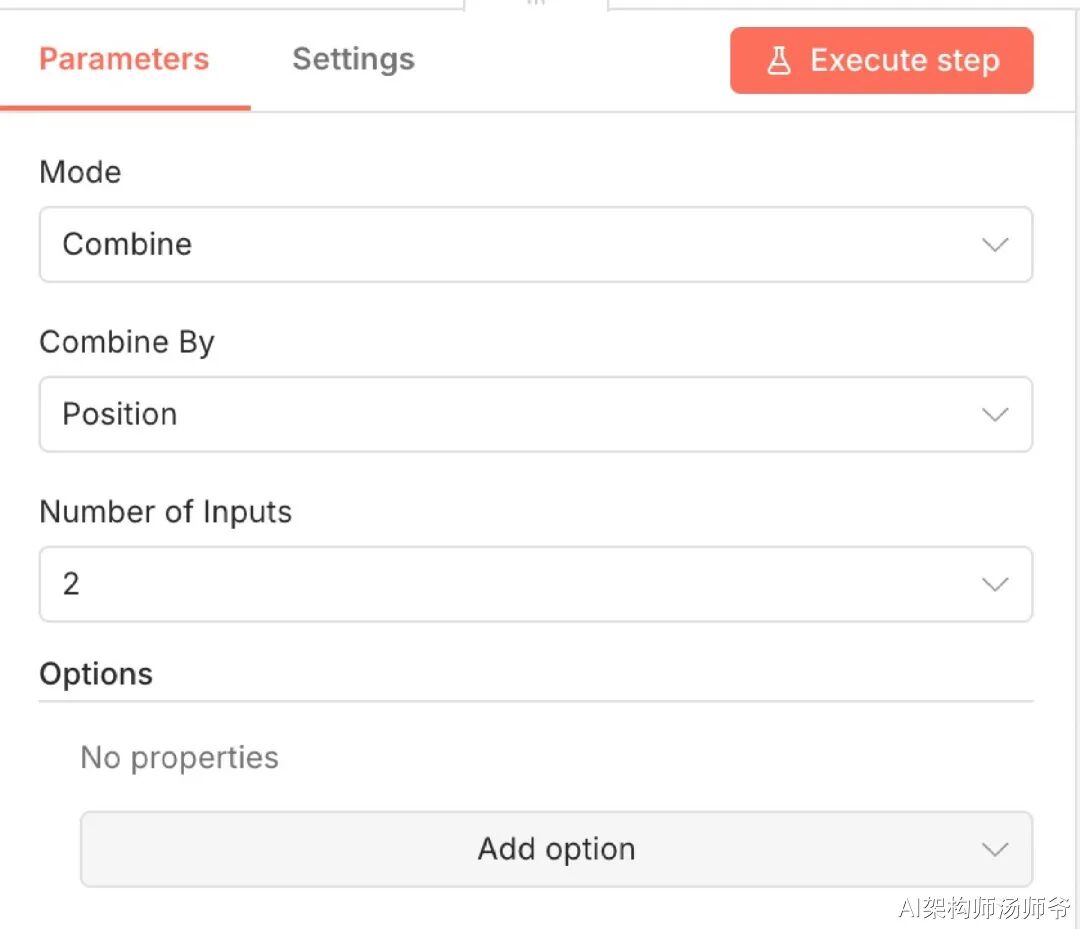Open the Mode dropdown showing Combine

point(535,244)
